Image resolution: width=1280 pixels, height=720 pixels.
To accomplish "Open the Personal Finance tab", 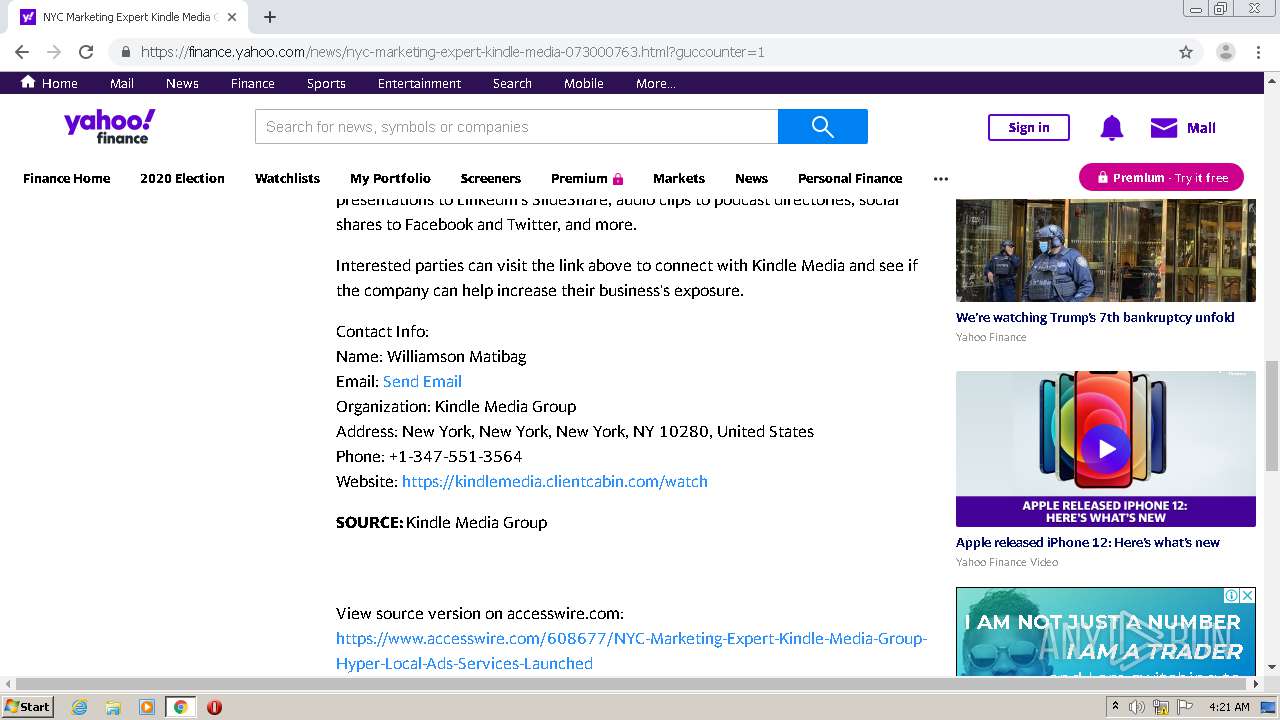I will pos(850,178).
